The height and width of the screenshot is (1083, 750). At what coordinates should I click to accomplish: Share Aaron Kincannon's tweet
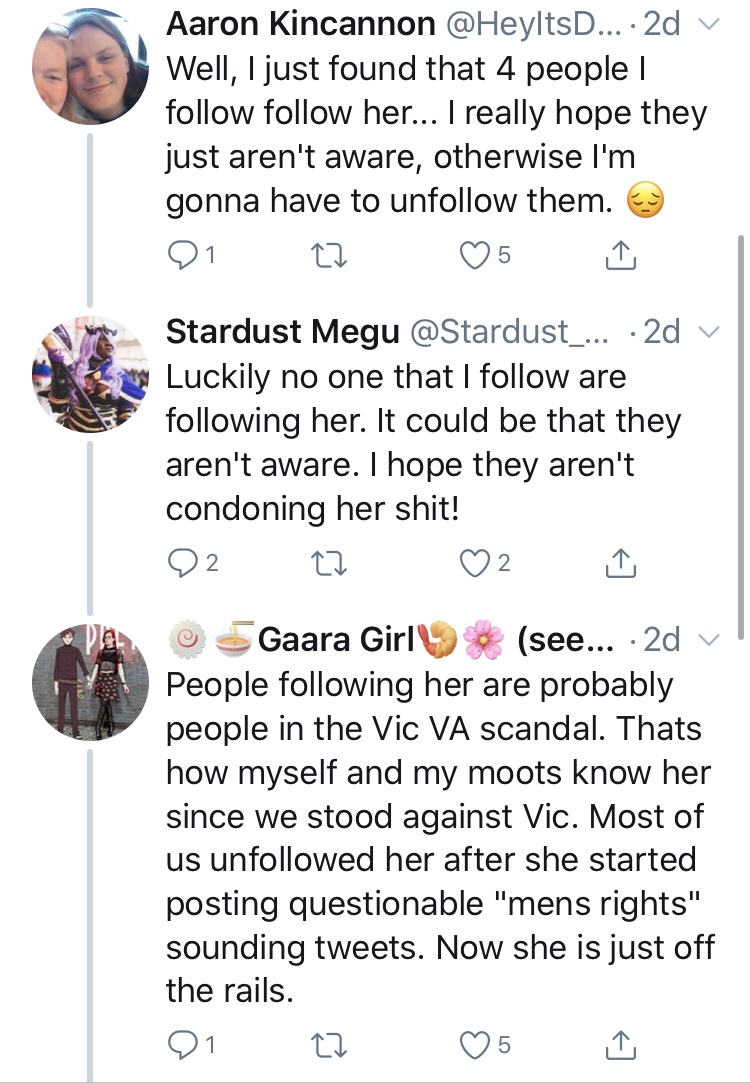[x=620, y=254]
